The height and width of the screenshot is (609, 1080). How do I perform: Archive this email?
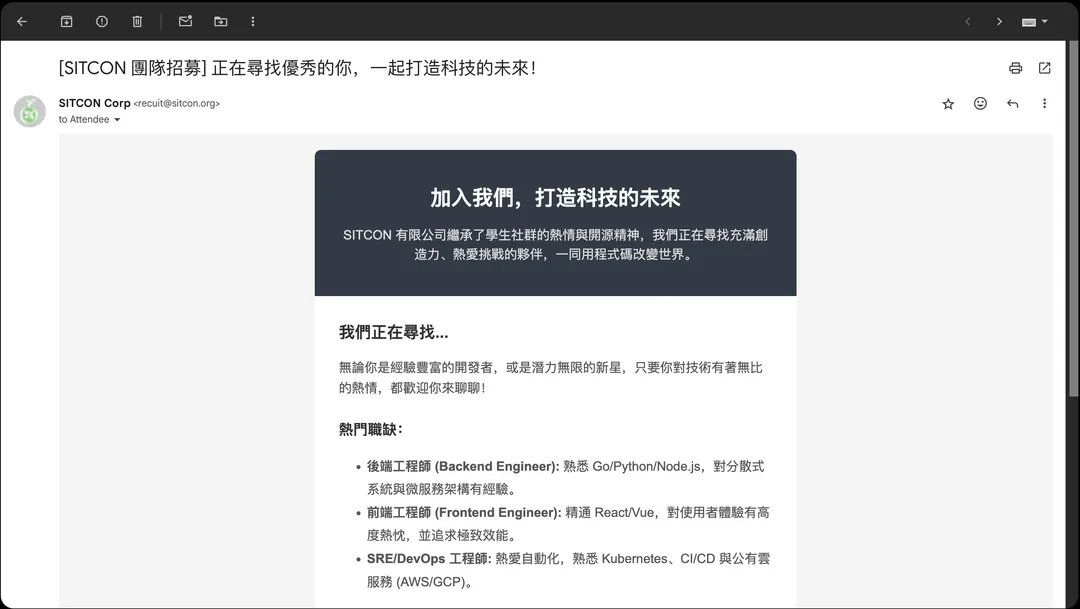point(66,21)
